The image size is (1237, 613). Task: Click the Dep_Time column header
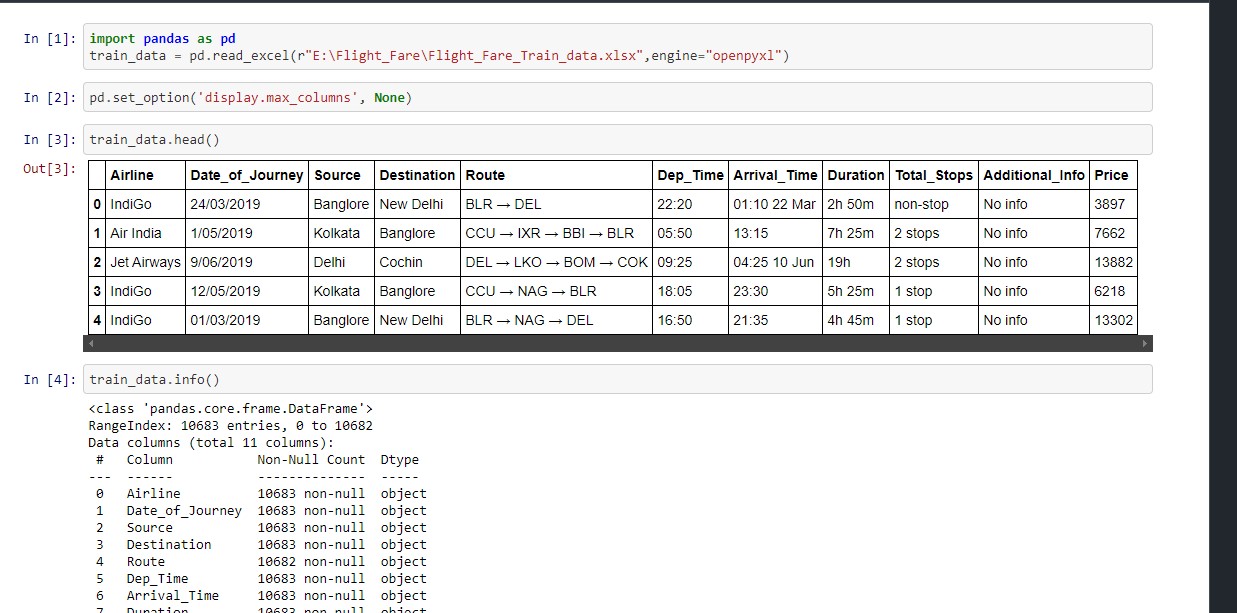(x=691, y=175)
